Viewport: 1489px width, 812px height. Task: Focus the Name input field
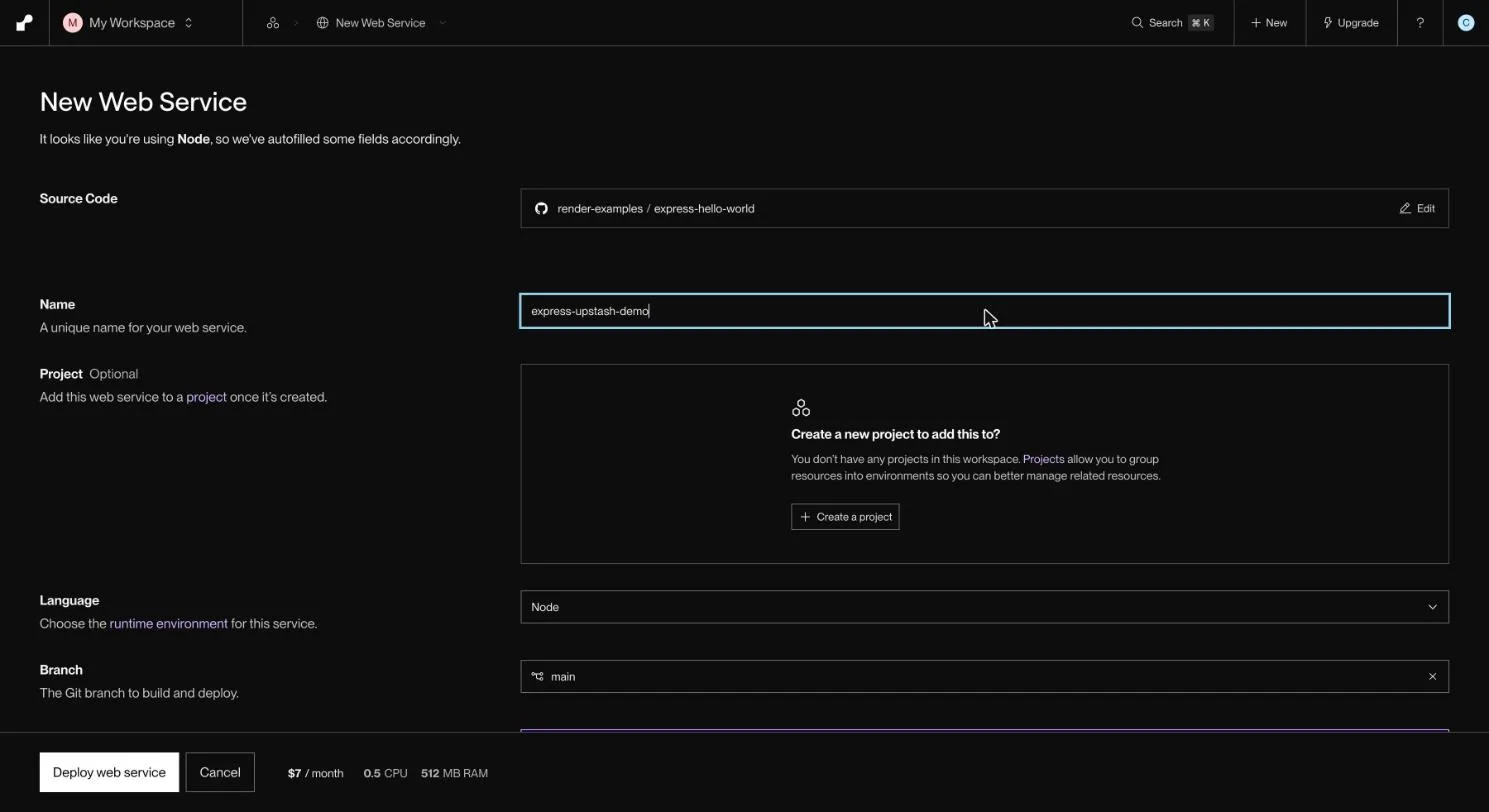[x=984, y=311]
